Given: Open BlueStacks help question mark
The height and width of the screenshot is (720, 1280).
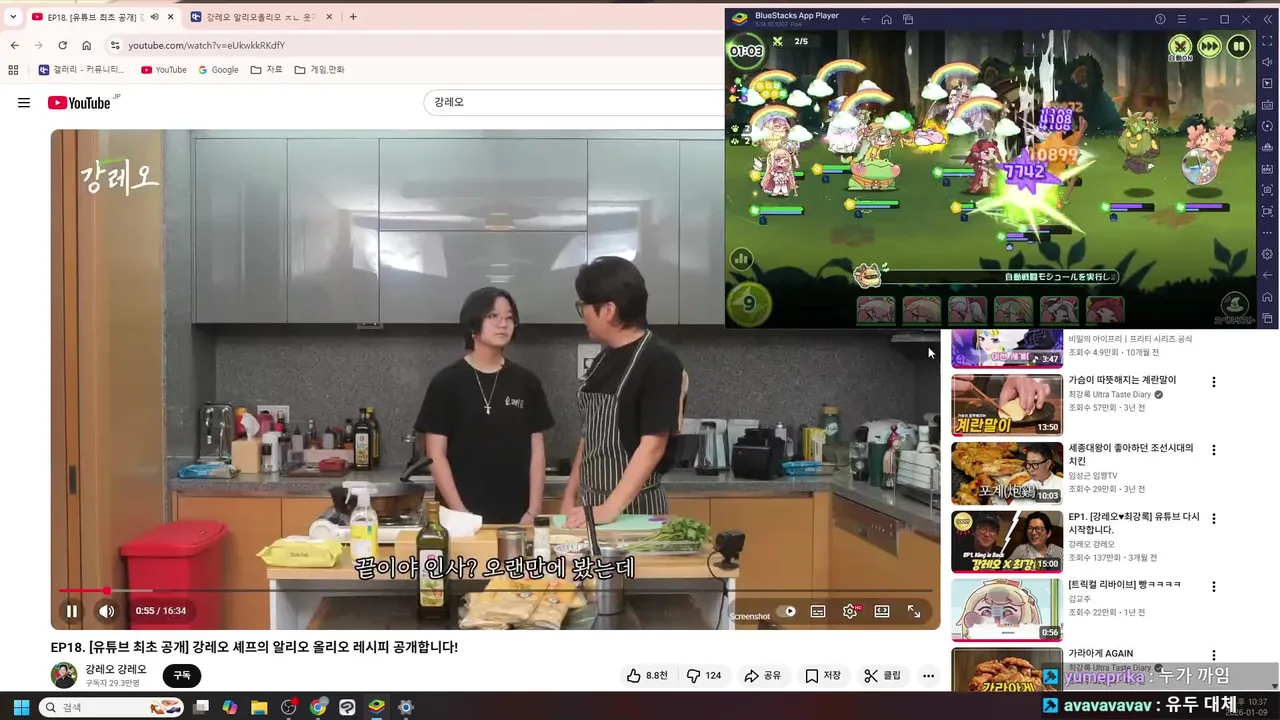Looking at the screenshot, I should (1160, 19).
